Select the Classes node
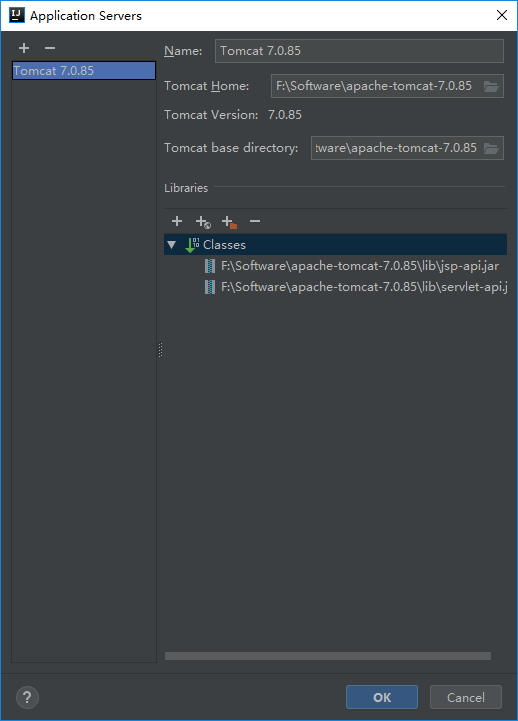518x721 pixels. (336, 245)
